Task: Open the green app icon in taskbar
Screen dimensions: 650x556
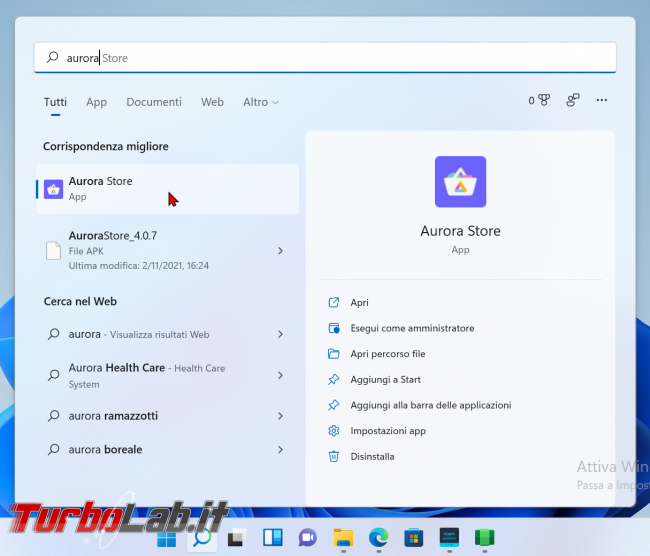Action: [x=485, y=538]
